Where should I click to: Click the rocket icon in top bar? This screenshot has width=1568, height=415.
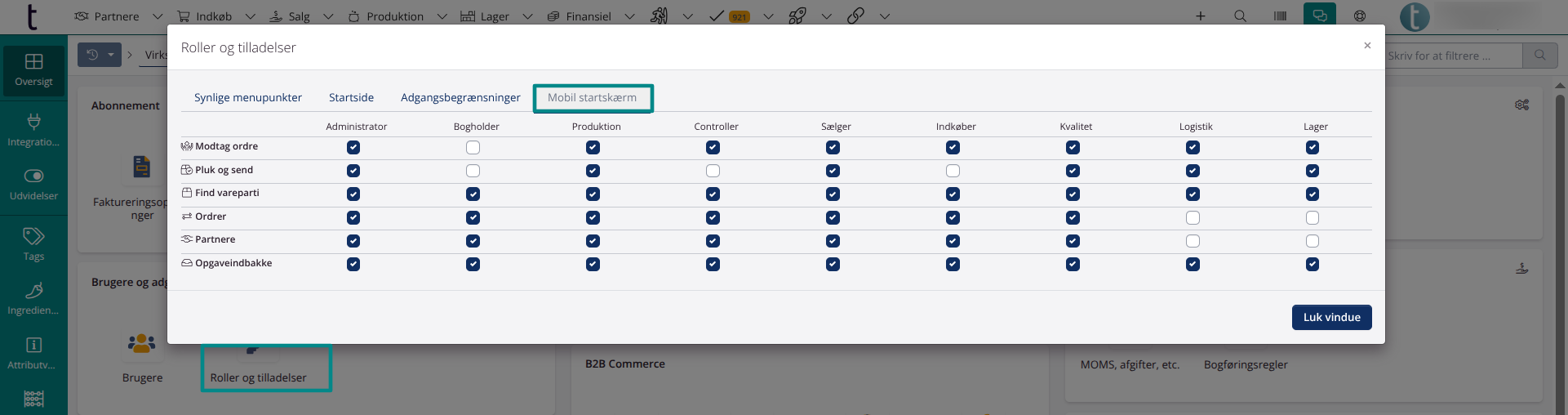pos(797,16)
